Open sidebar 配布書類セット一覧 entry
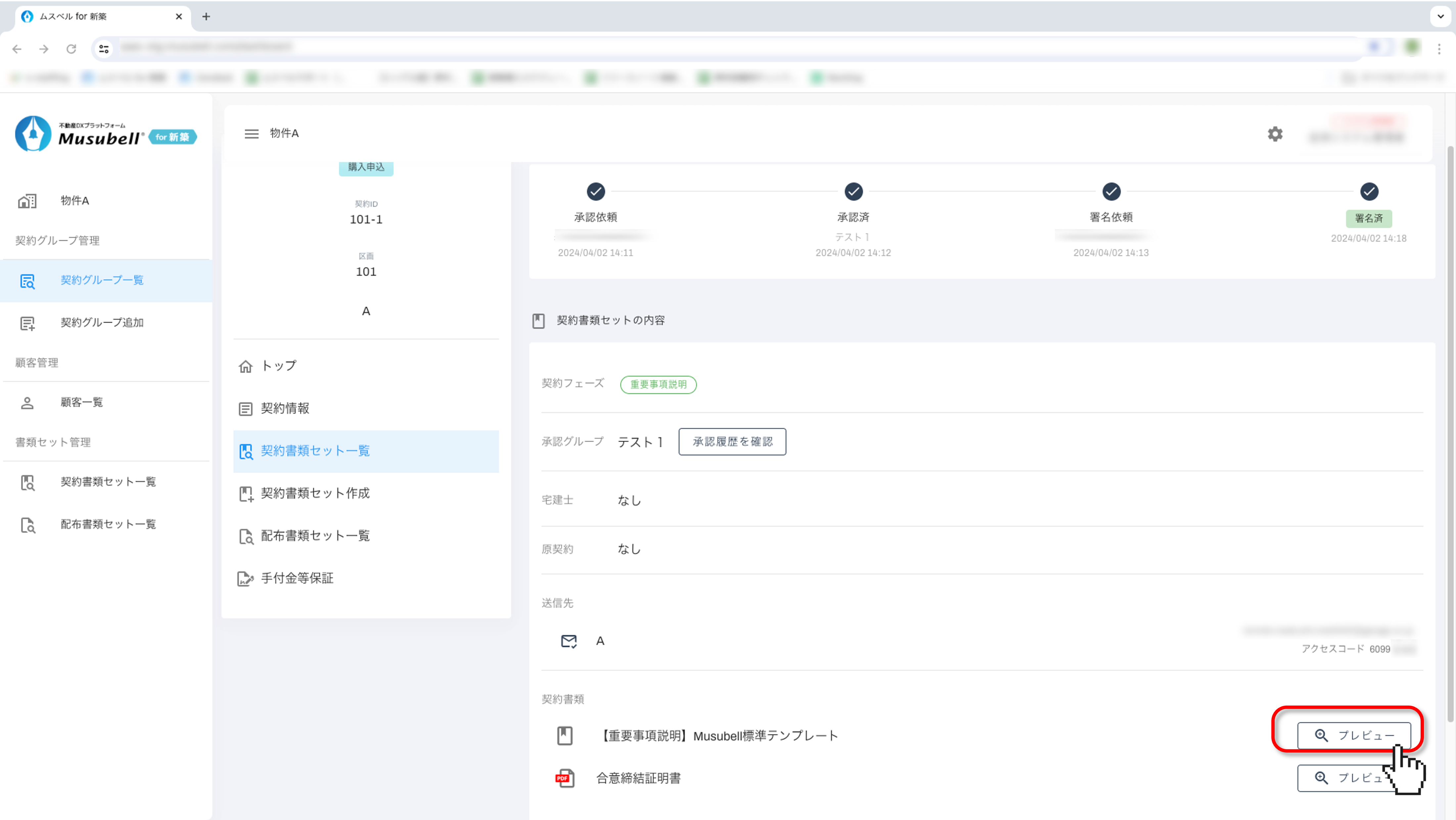This screenshot has height=820, width=1456. click(x=108, y=524)
